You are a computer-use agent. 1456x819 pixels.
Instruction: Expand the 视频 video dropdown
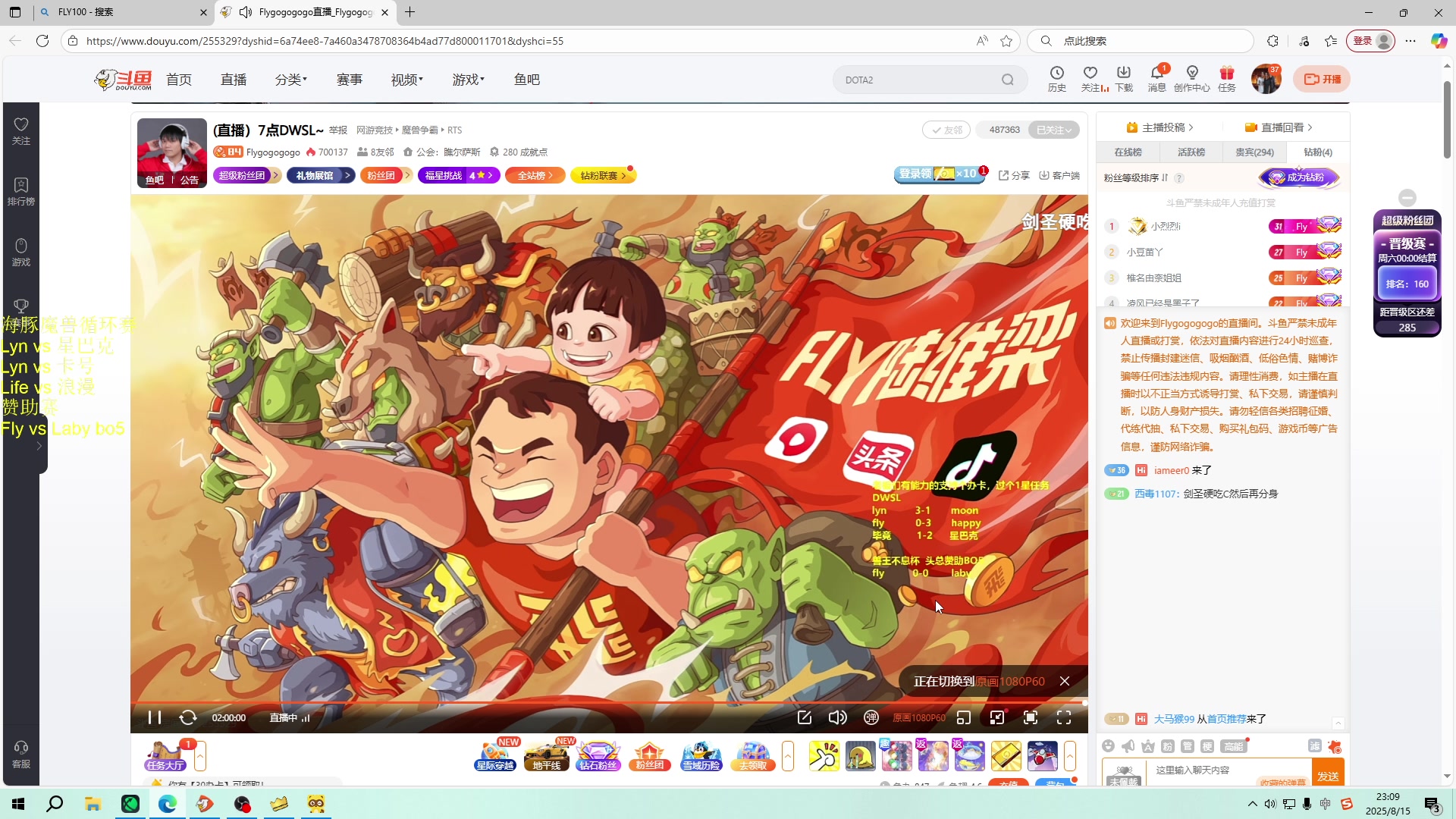(407, 80)
